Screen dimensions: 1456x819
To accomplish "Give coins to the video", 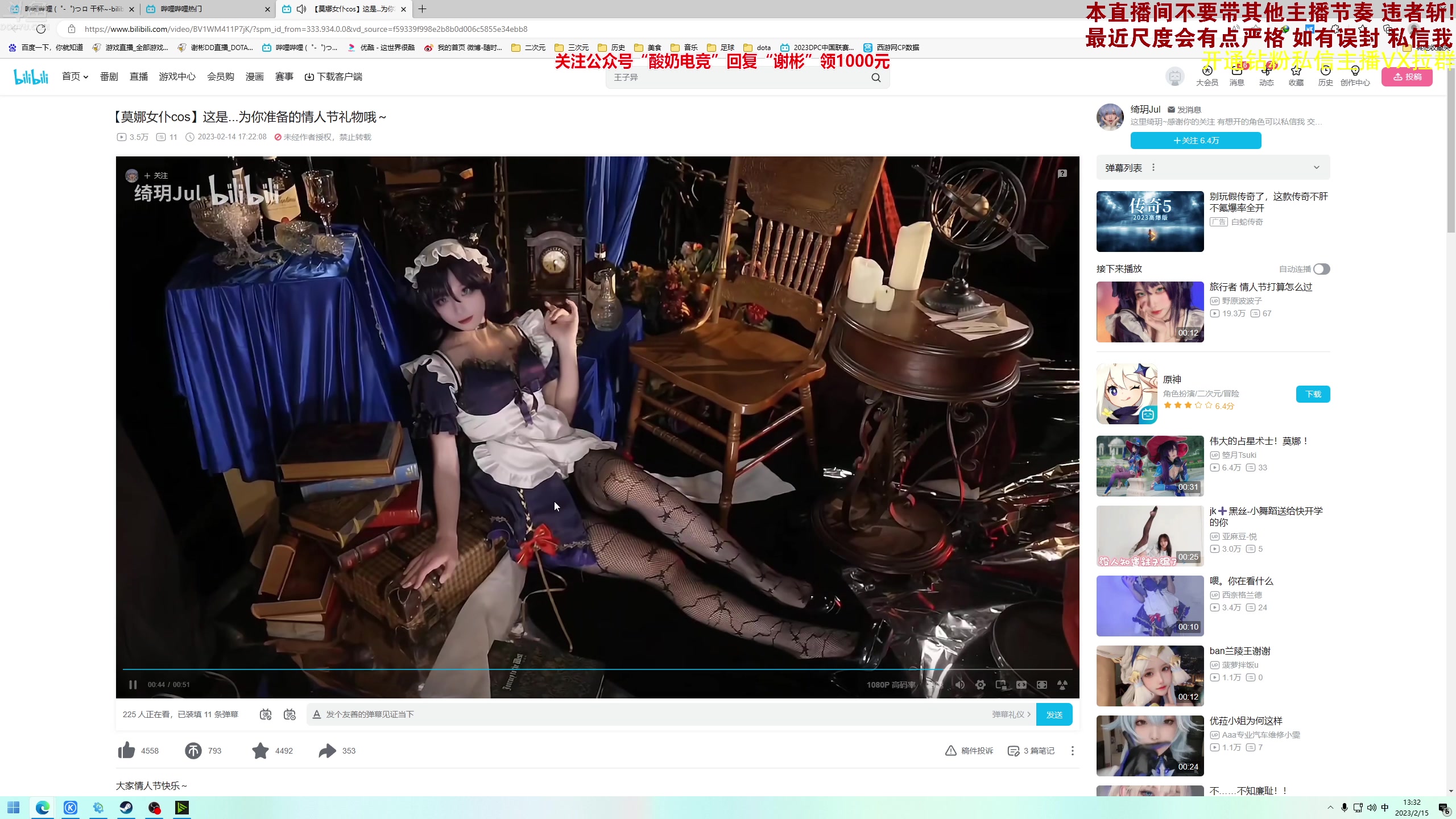I will (x=193, y=751).
